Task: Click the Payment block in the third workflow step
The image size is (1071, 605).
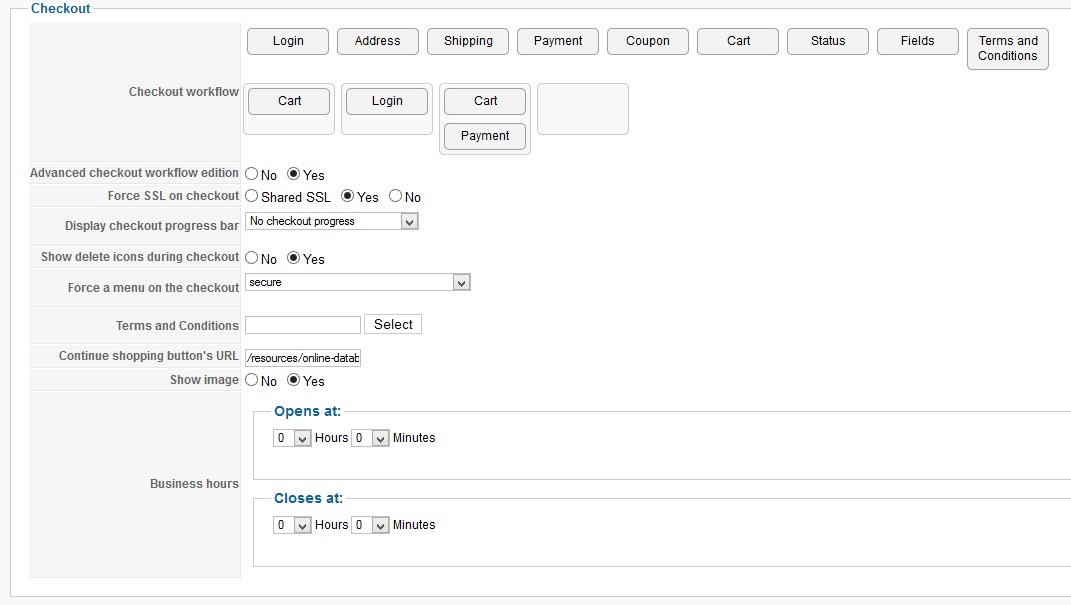Action: (x=485, y=136)
